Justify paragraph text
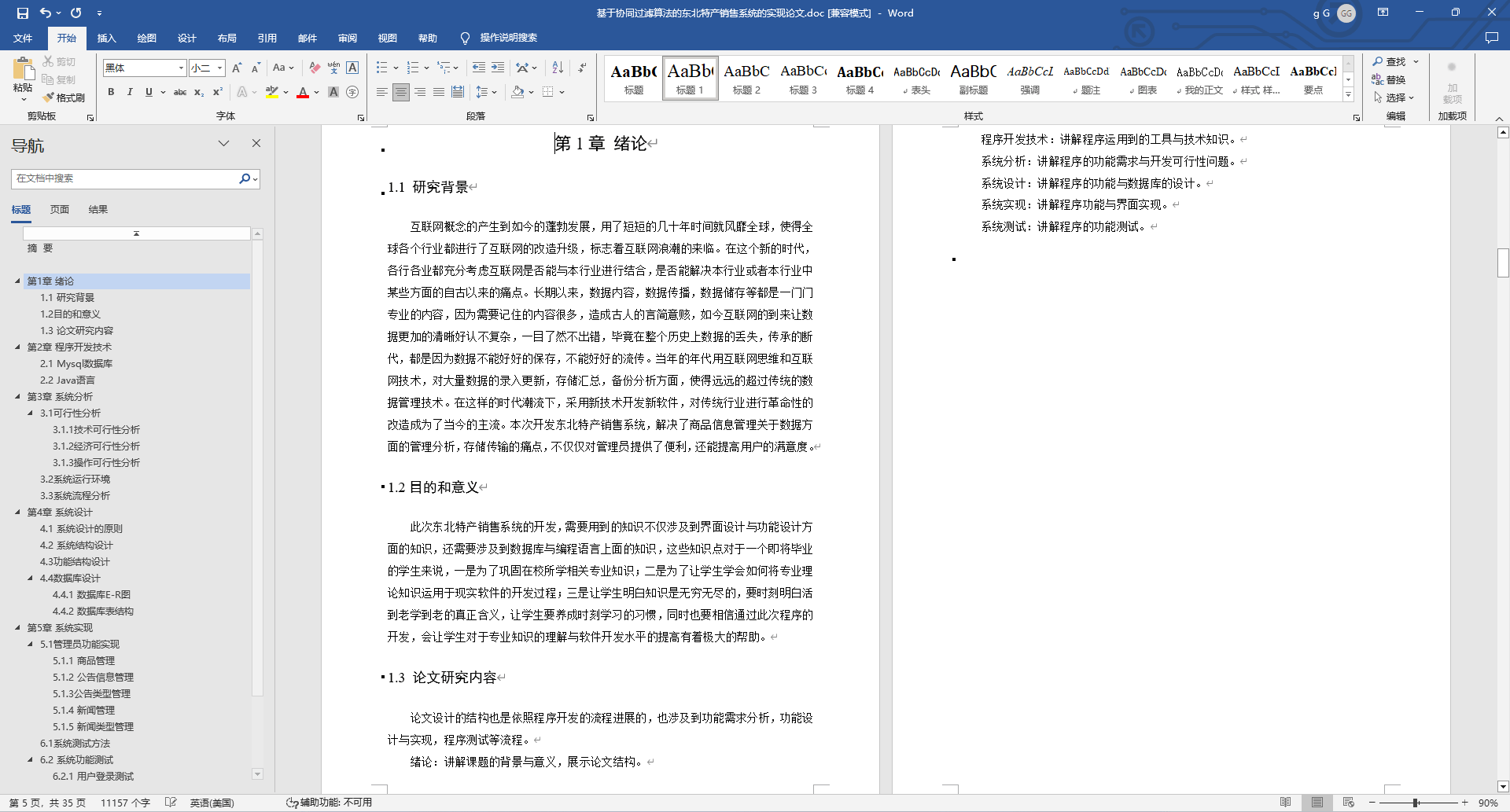The height and width of the screenshot is (812, 1510). (x=439, y=92)
